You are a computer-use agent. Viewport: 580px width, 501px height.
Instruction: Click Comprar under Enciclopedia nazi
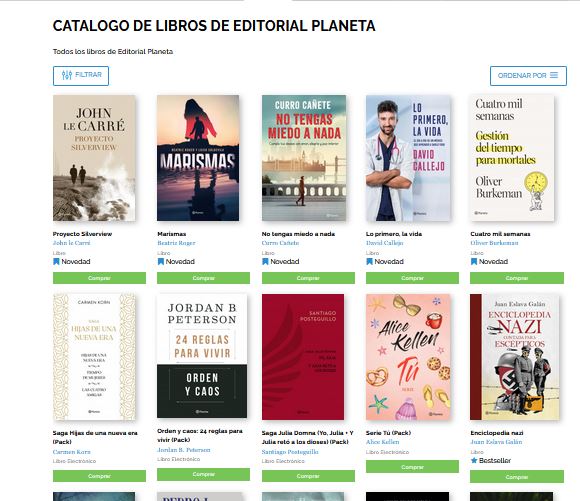517,477
